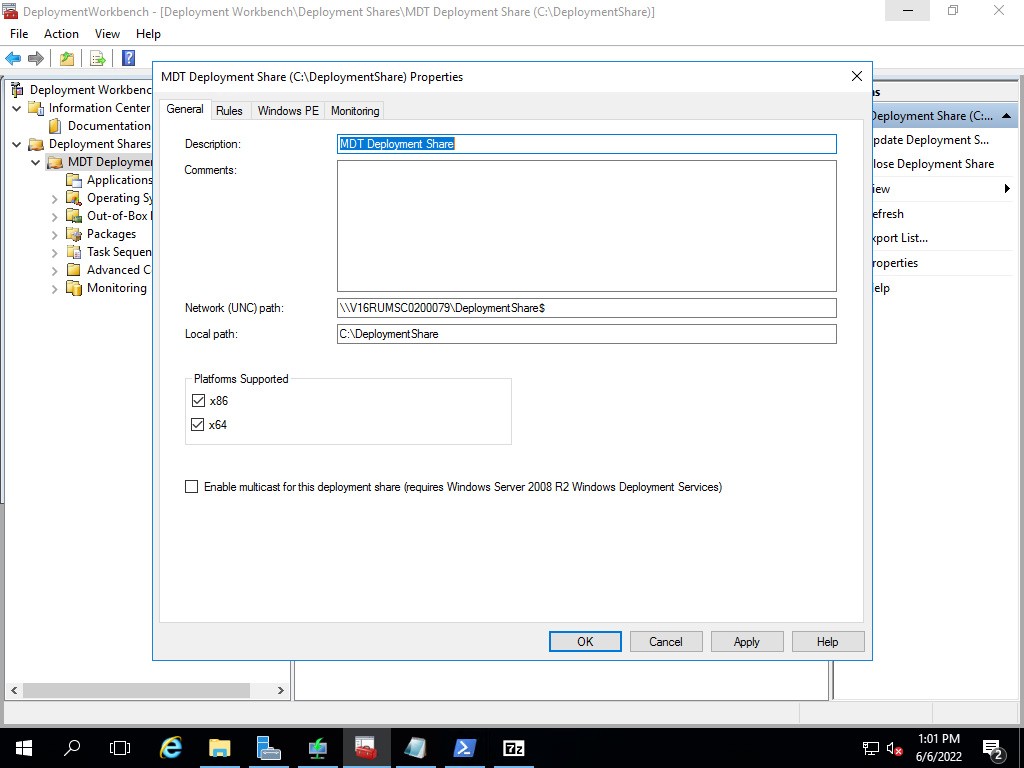The width and height of the screenshot is (1024, 768).
Task: Open the Windows PE tab
Action: 288,111
